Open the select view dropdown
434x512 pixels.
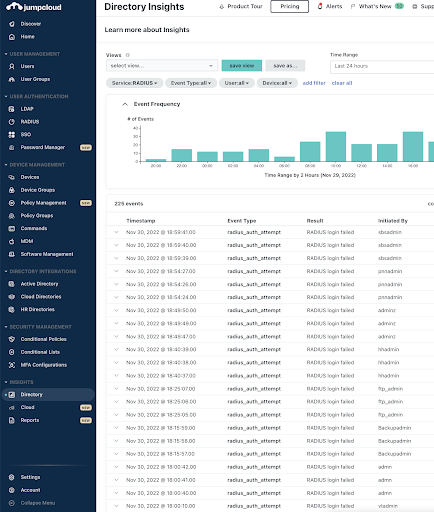162,66
